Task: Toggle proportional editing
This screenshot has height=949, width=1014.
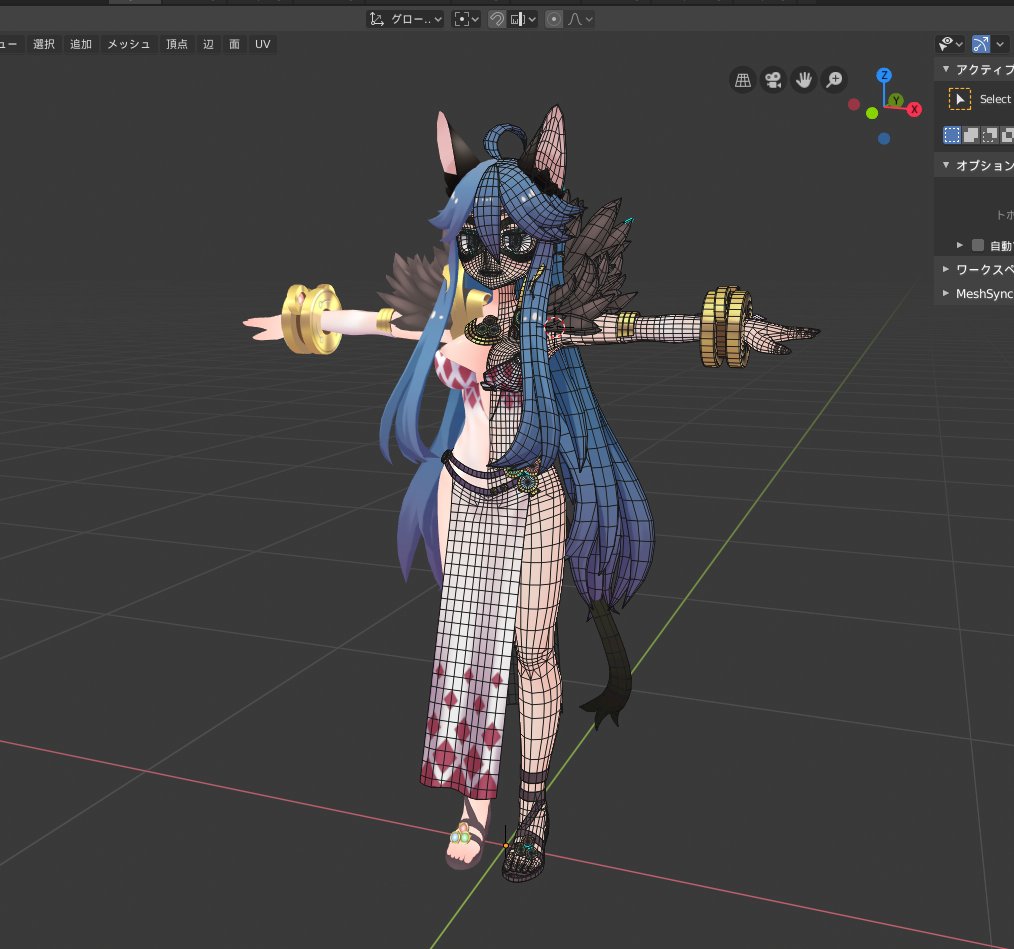Action: 554,19
